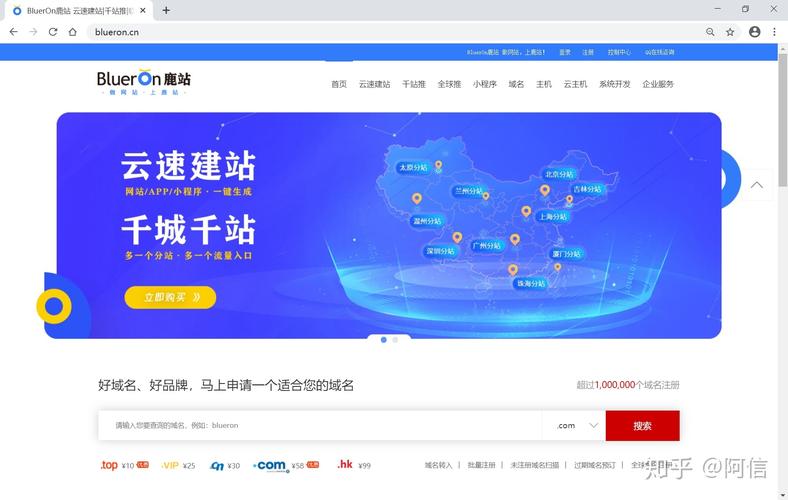Open the browser profile account icon
The height and width of the screenshot is (500, 788).
pos(754,32)
